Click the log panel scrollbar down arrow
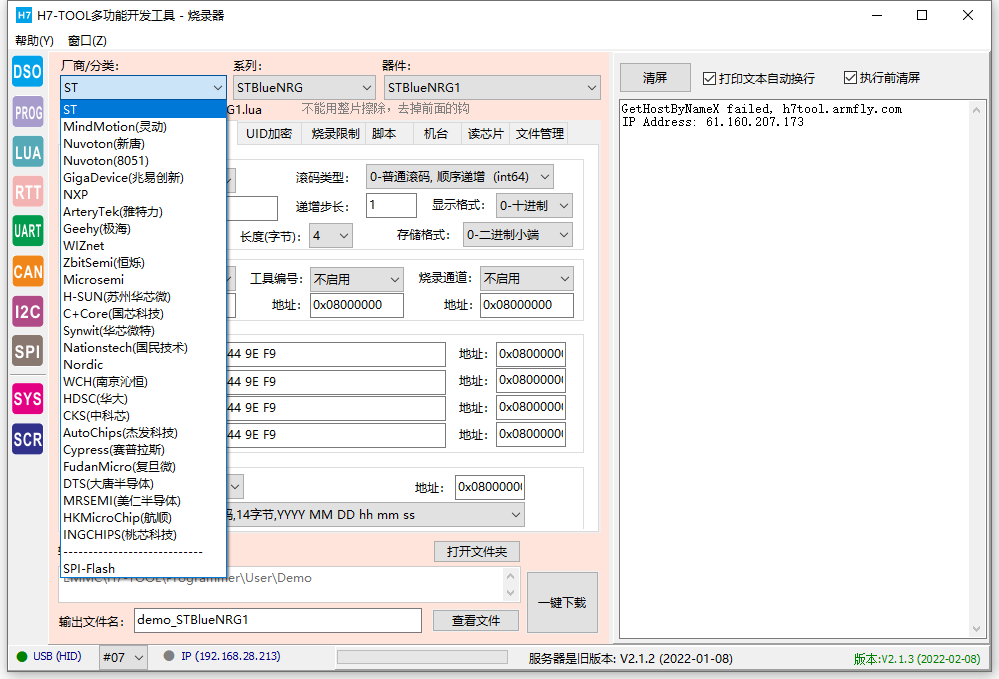The width and height of the screenshot is (999, 679). click(x=977, y=629)
